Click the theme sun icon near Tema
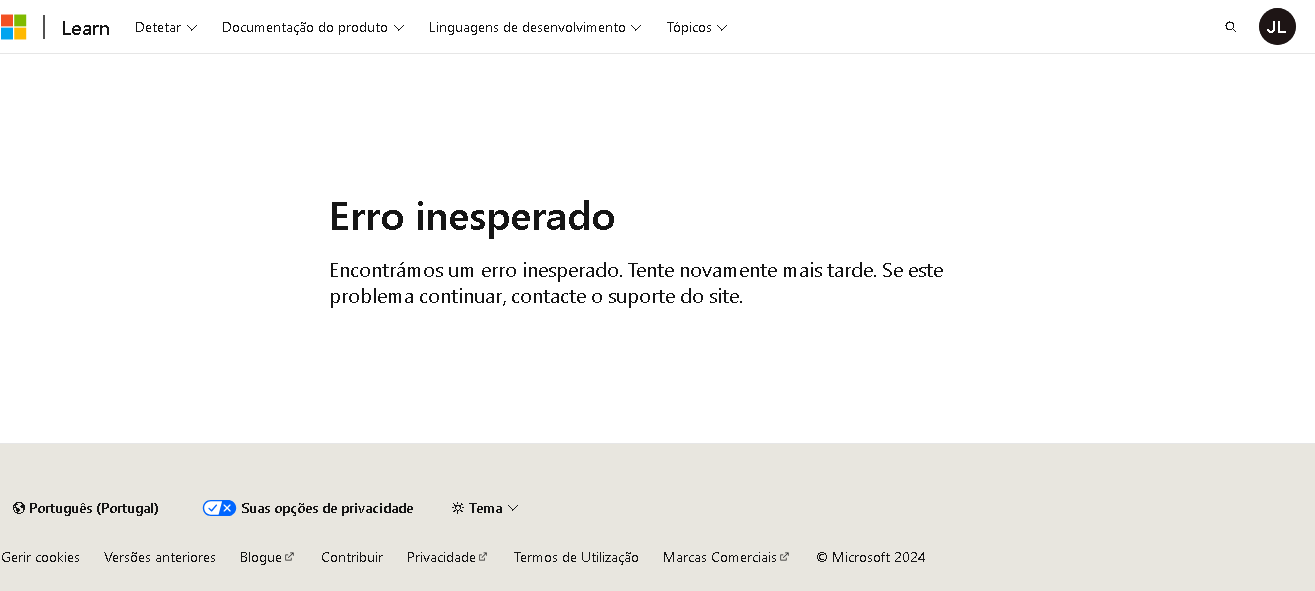 (458, 508)
